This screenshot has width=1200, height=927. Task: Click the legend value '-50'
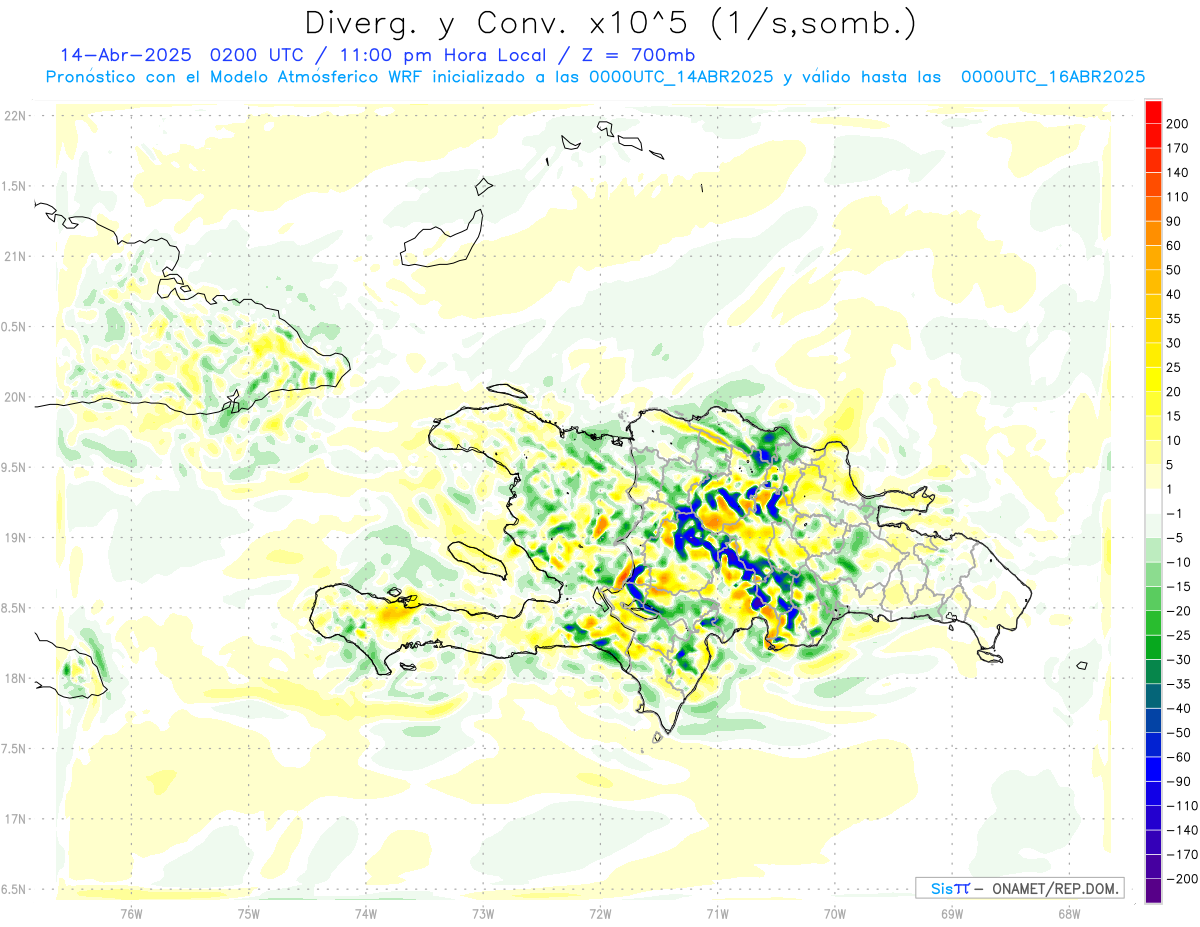(x=1178, y=733)
